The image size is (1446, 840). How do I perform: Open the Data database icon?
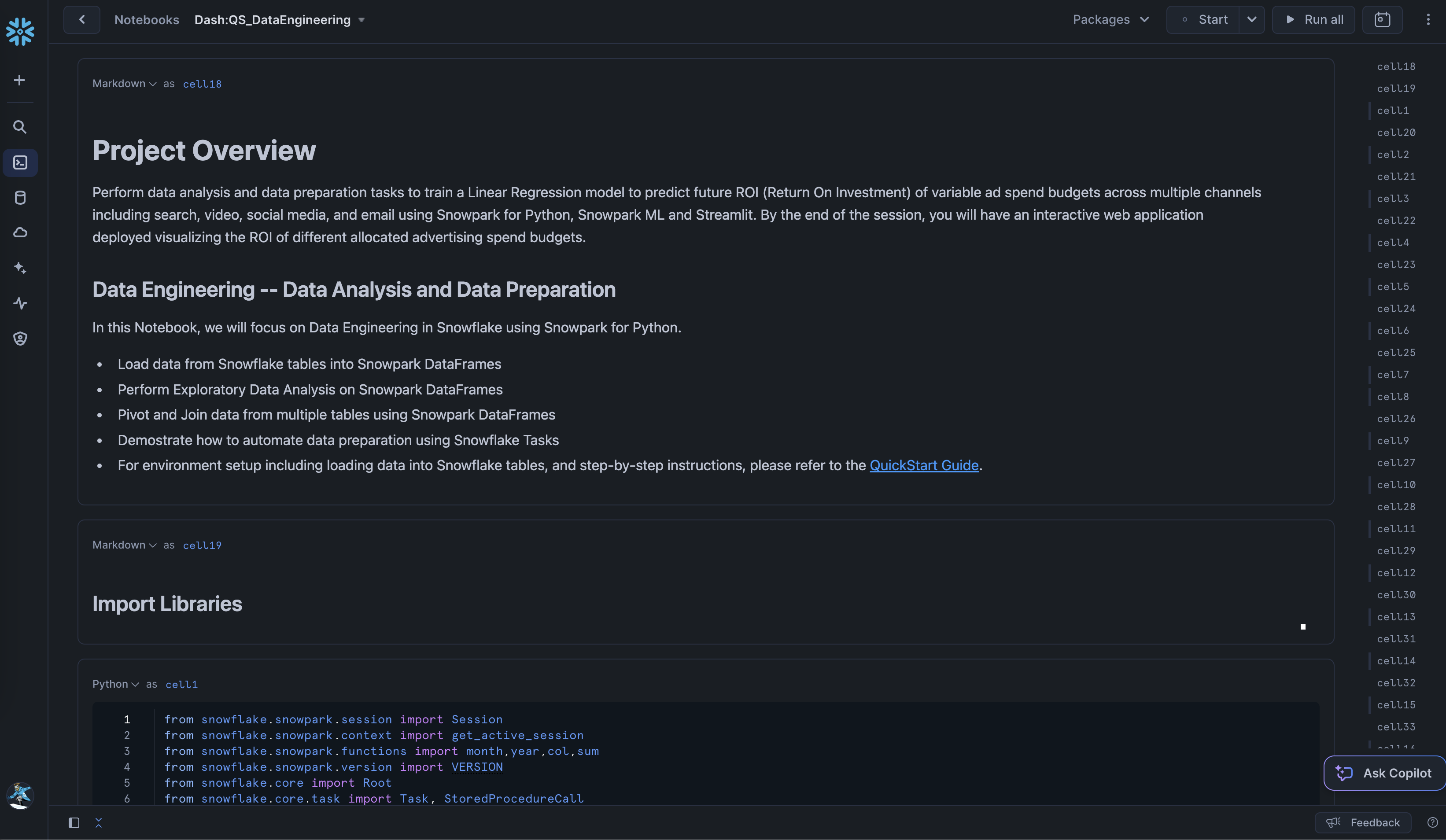pyautogui.click(x=20, y=198)
